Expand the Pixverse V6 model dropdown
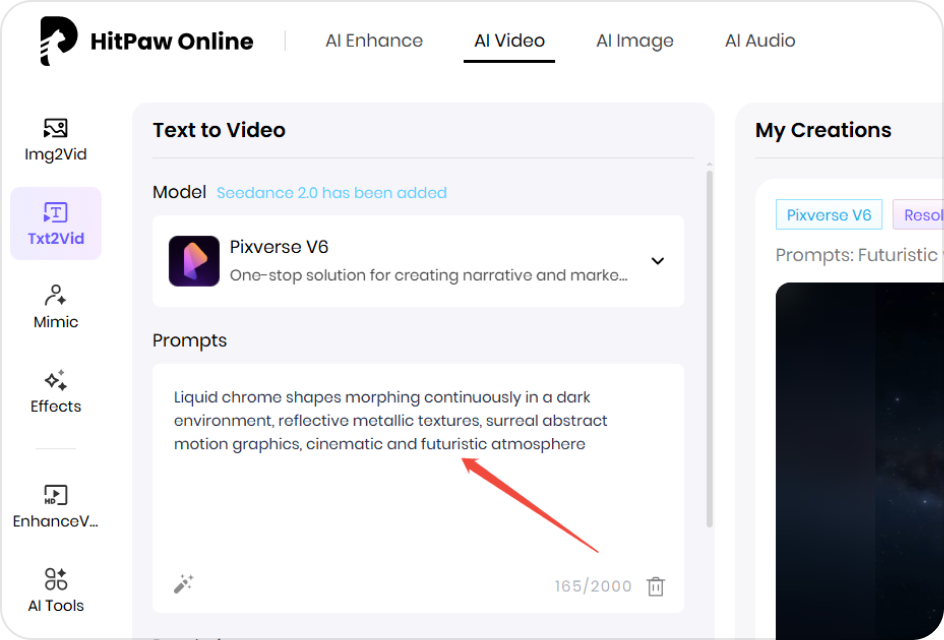The height and width of the screenshot is (640, 944). point(657,261)
